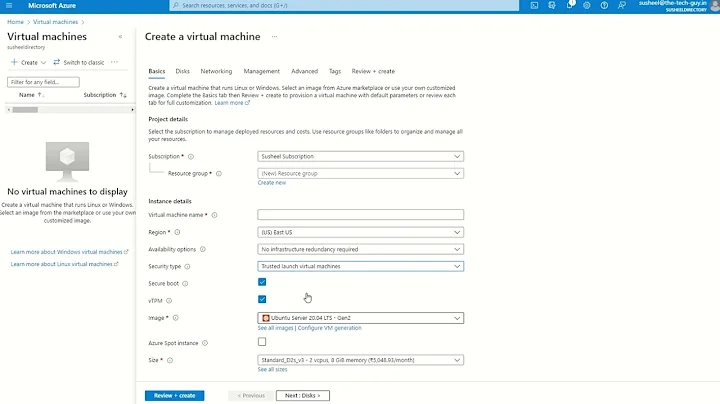Open the help question mark icon
Image resolution: width=720 pixels, height=404 pixels.
(x=604, y=6)
